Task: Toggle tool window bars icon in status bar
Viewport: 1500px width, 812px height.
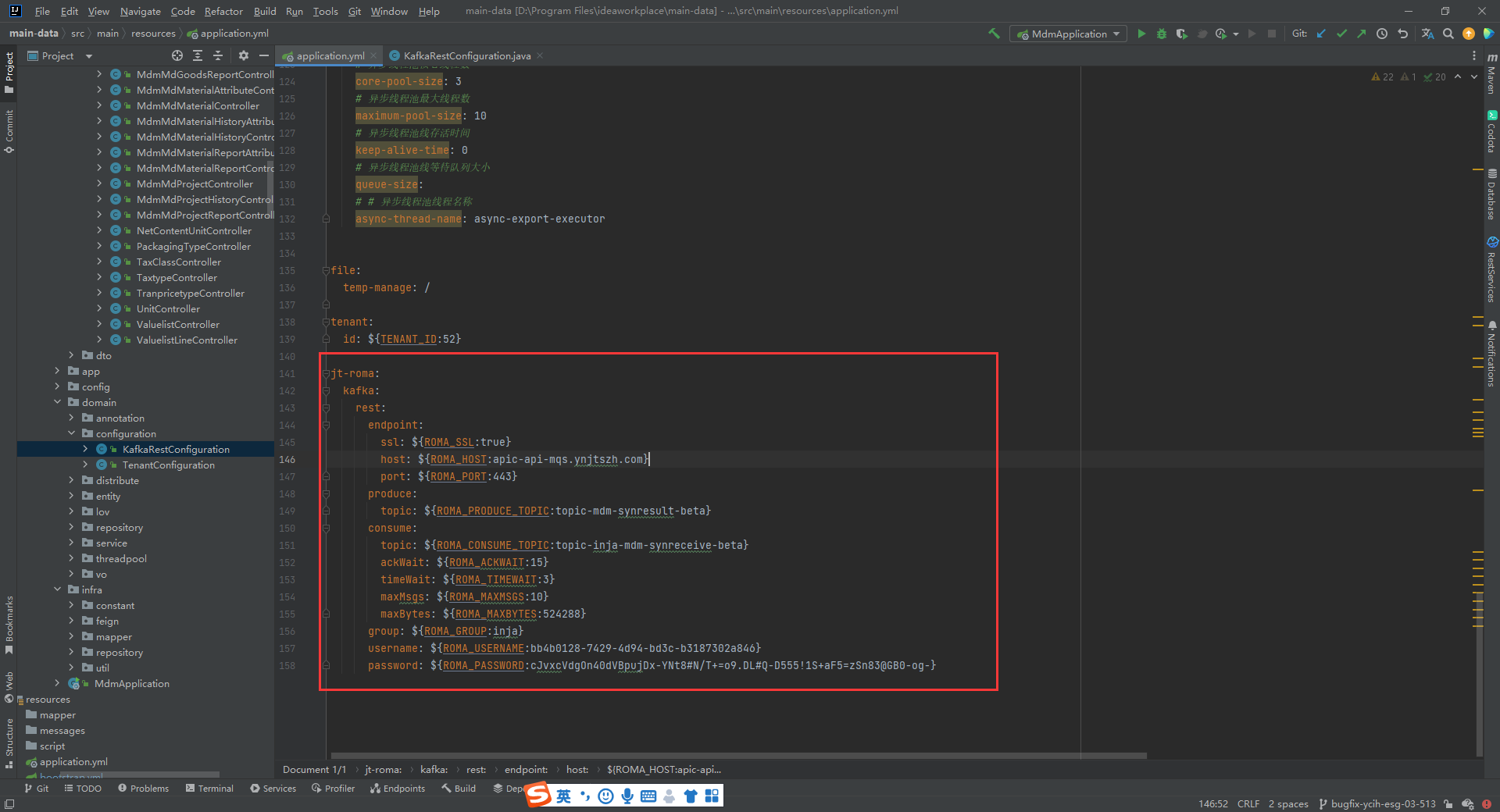Action: (x=9, y=804)
